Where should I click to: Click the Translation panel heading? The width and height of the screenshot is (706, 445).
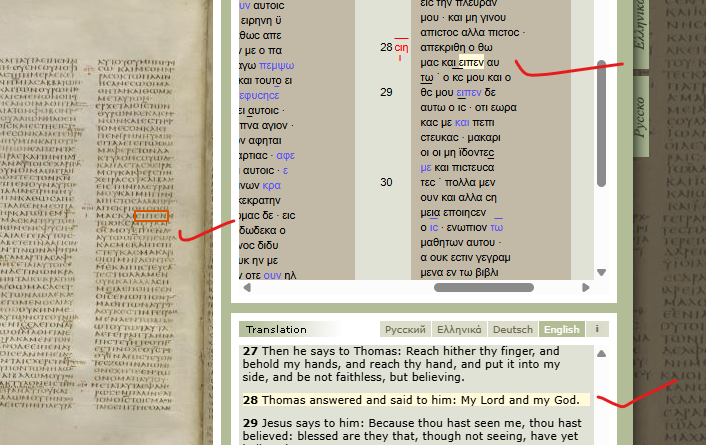[276, 329]
